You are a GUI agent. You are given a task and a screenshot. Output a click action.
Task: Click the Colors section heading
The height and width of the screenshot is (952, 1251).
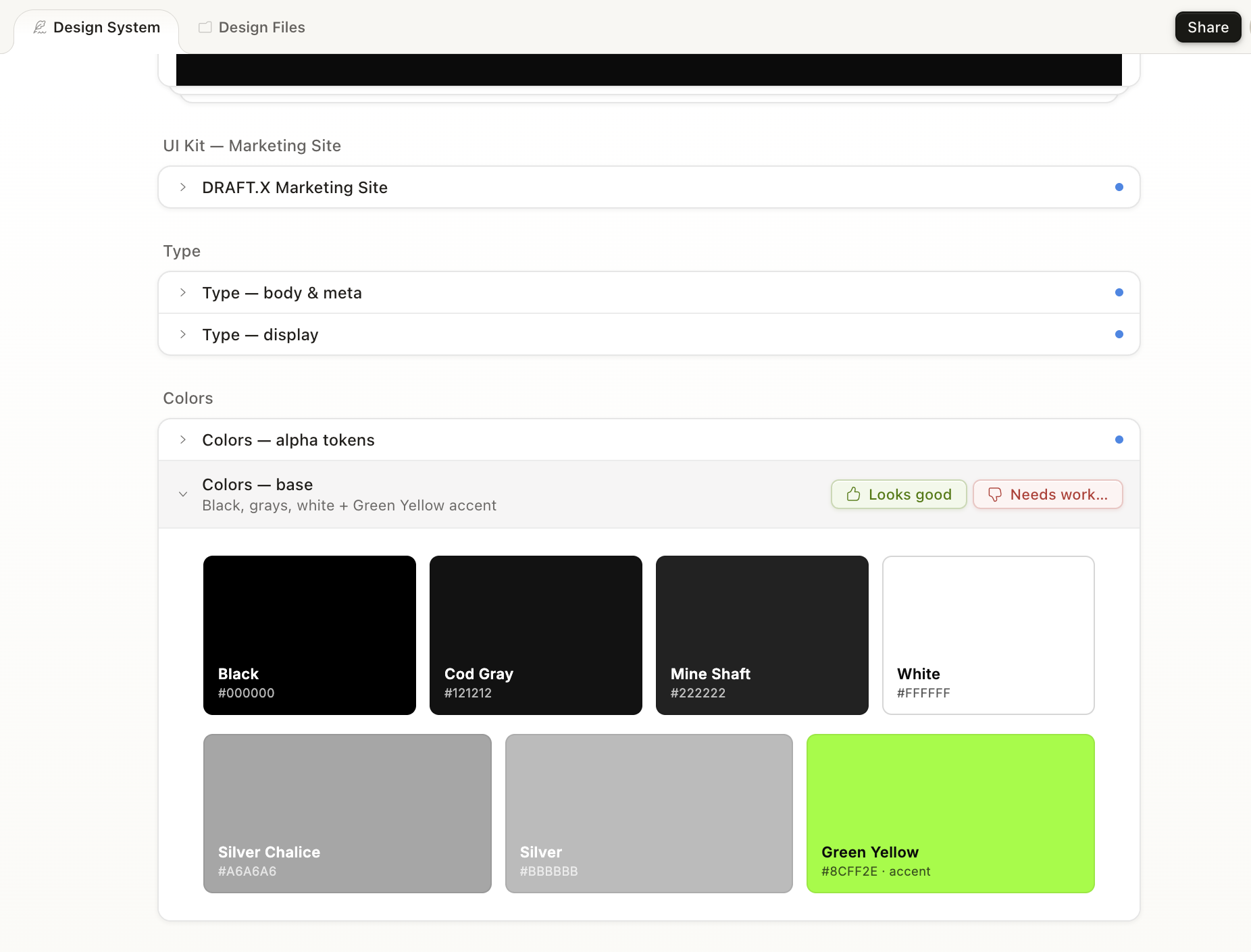click(x=188, y=398)
